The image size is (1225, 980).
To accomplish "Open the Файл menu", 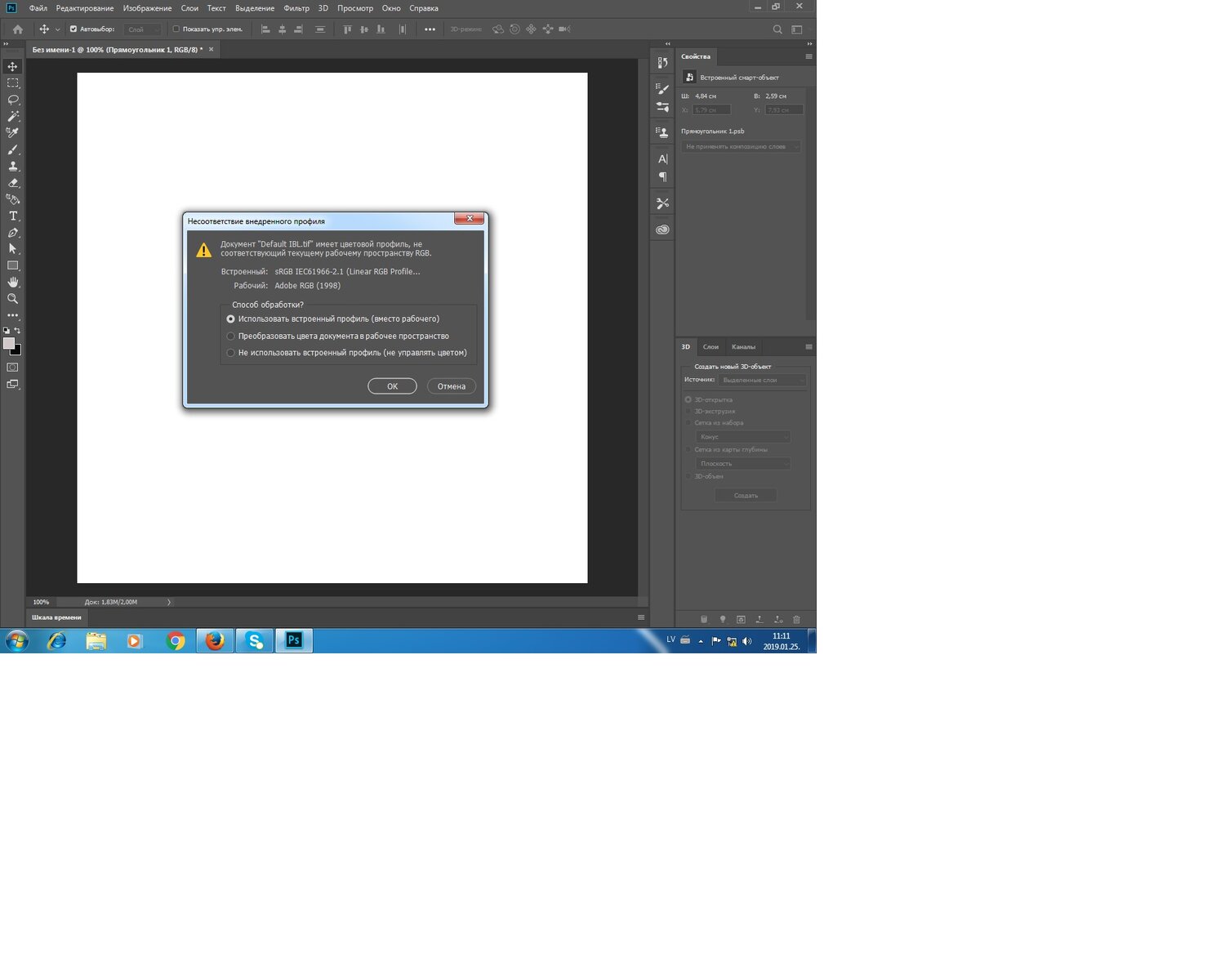I will [x=38, y=8].
